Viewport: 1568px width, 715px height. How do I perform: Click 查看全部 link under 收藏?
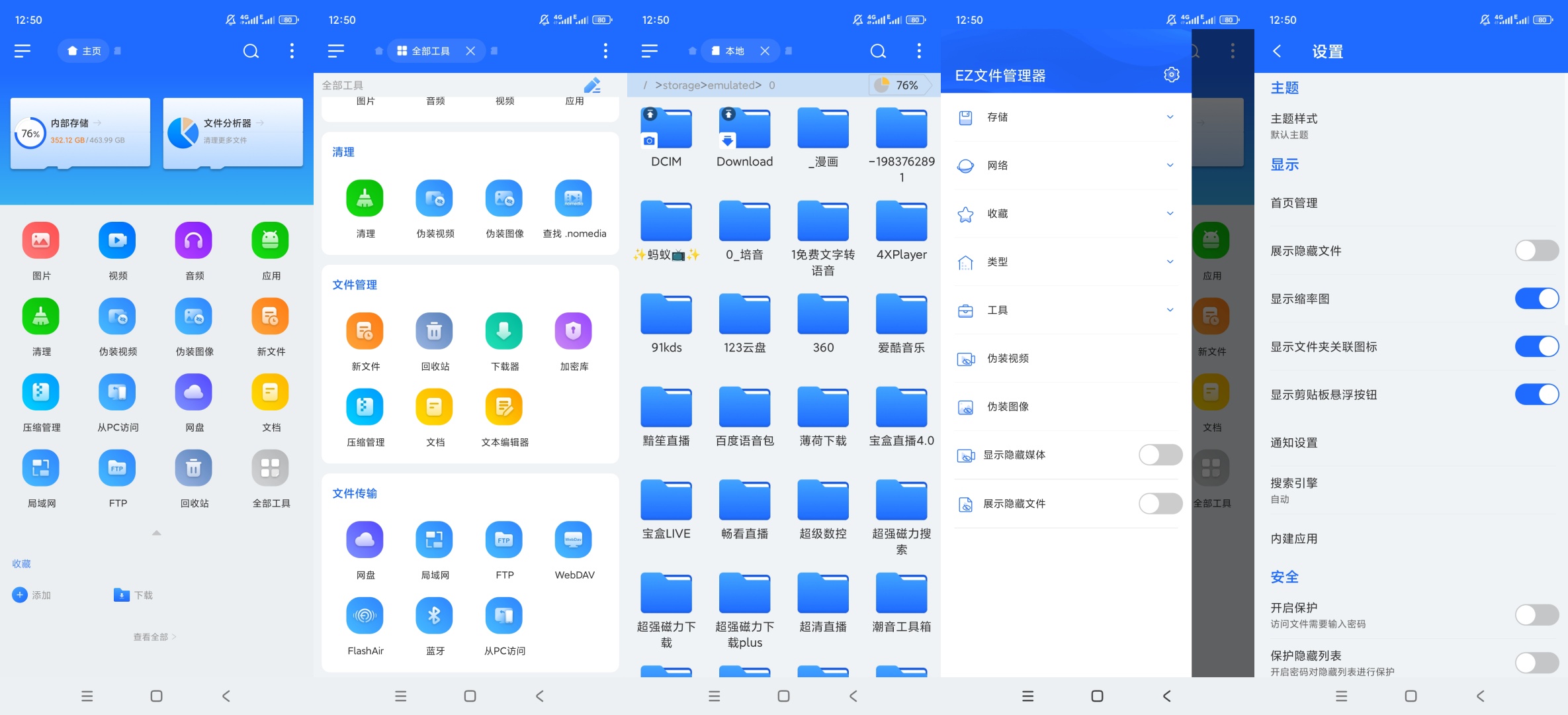tap(154, 637)
